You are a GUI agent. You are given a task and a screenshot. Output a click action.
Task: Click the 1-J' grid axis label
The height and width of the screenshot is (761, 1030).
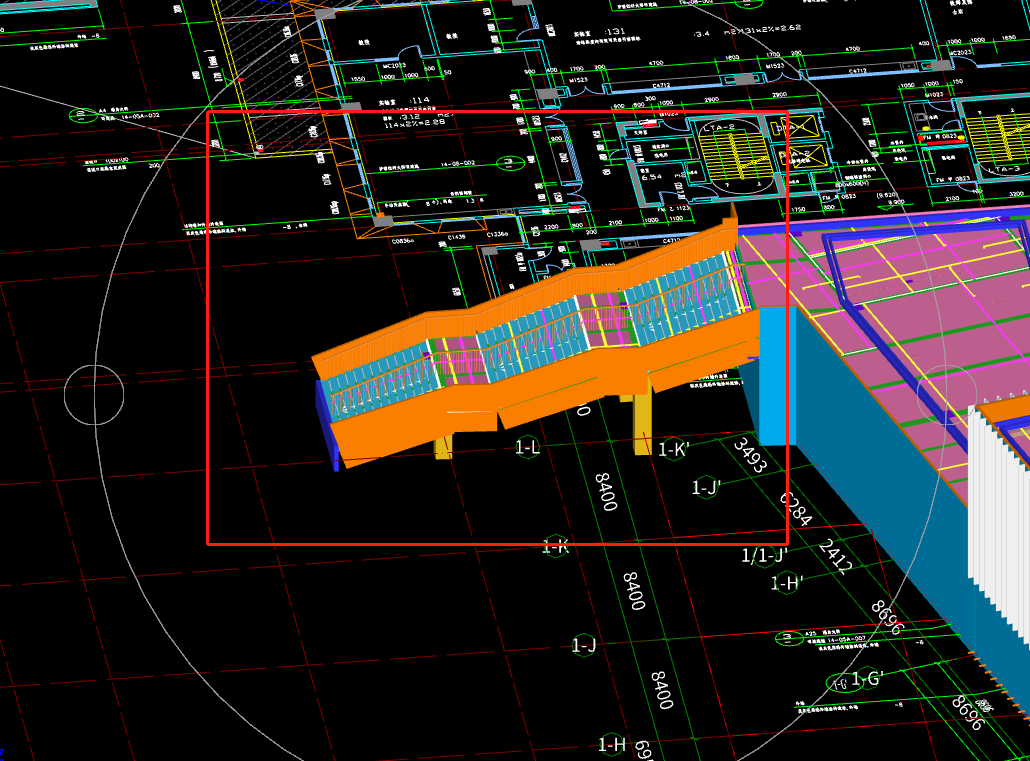coord(706,487)
